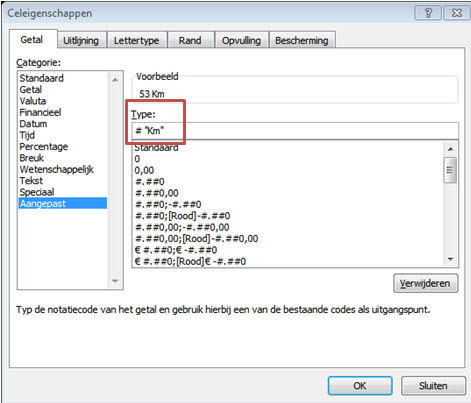471x403 pixels.
Task: Confirm with the OK button
Action: pyautogui.click(x=360, y=386)
